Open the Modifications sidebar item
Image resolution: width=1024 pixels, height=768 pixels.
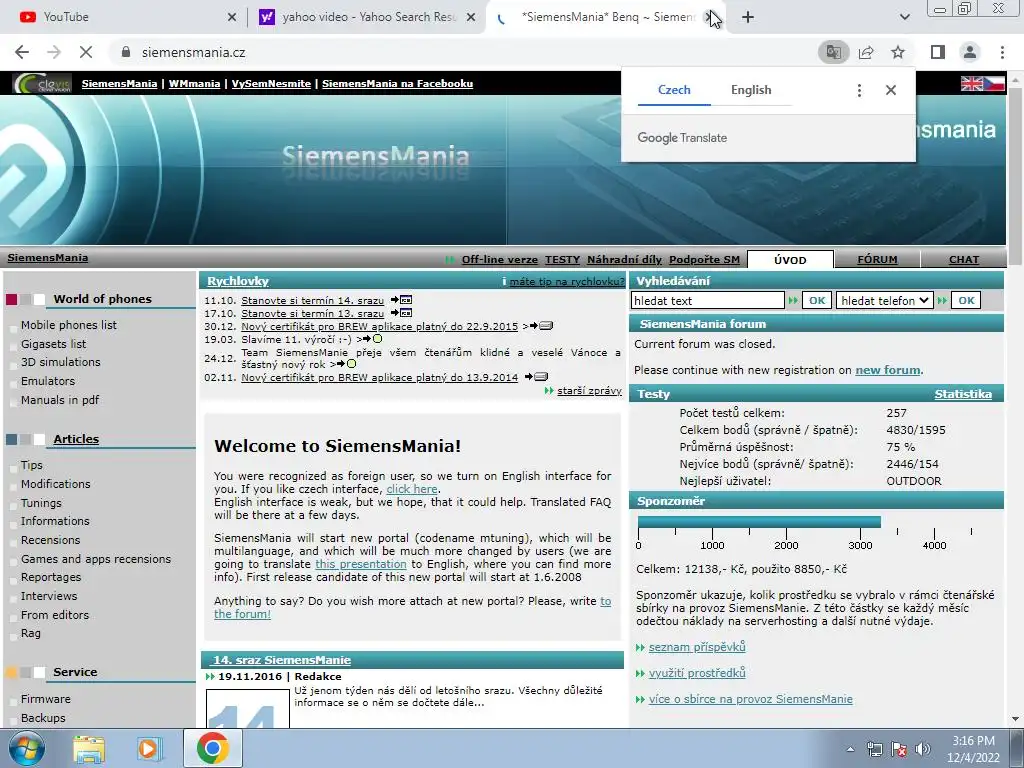point(56,484)
